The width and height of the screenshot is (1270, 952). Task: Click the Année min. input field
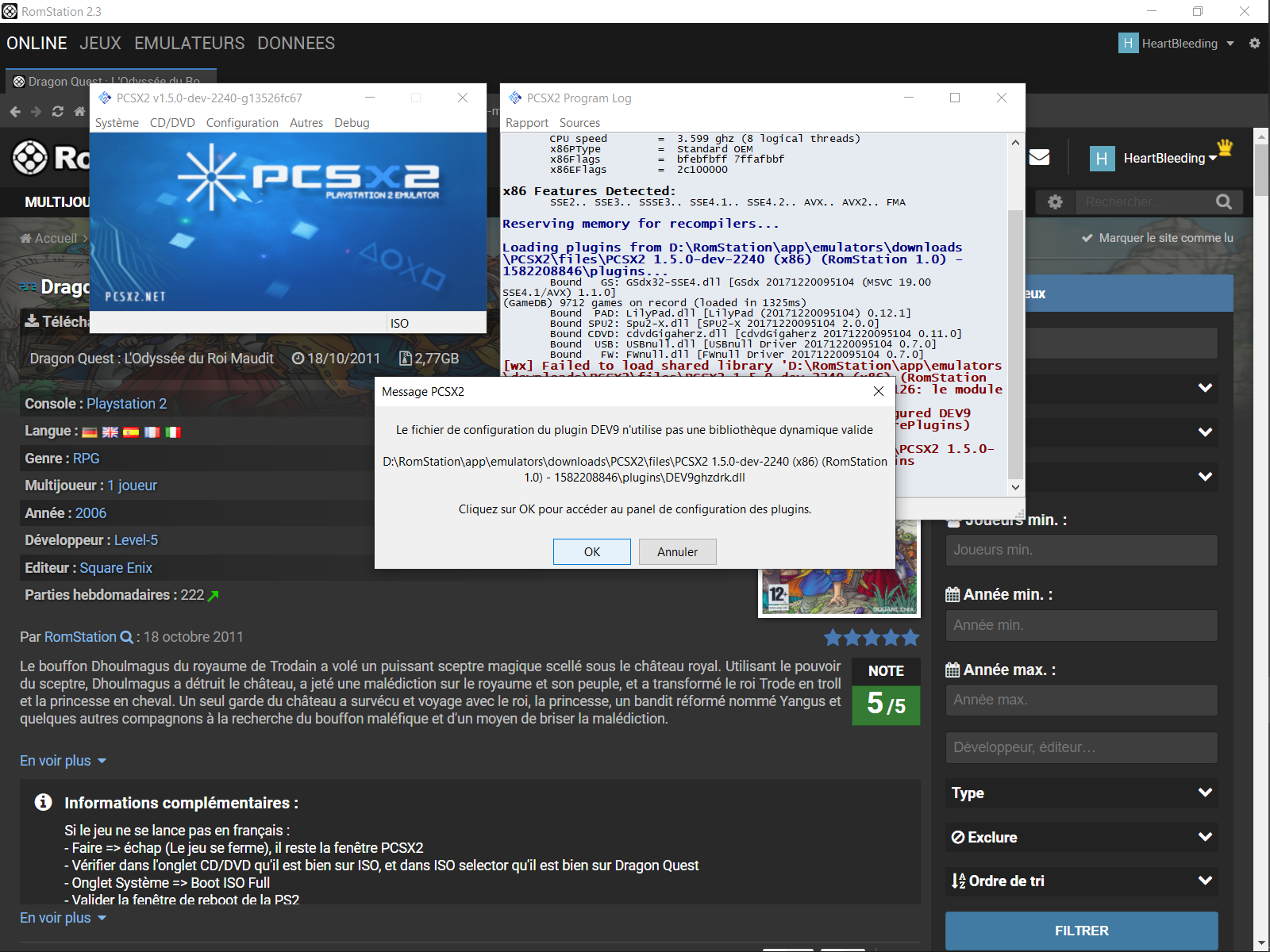click(x=1082, y=625)
